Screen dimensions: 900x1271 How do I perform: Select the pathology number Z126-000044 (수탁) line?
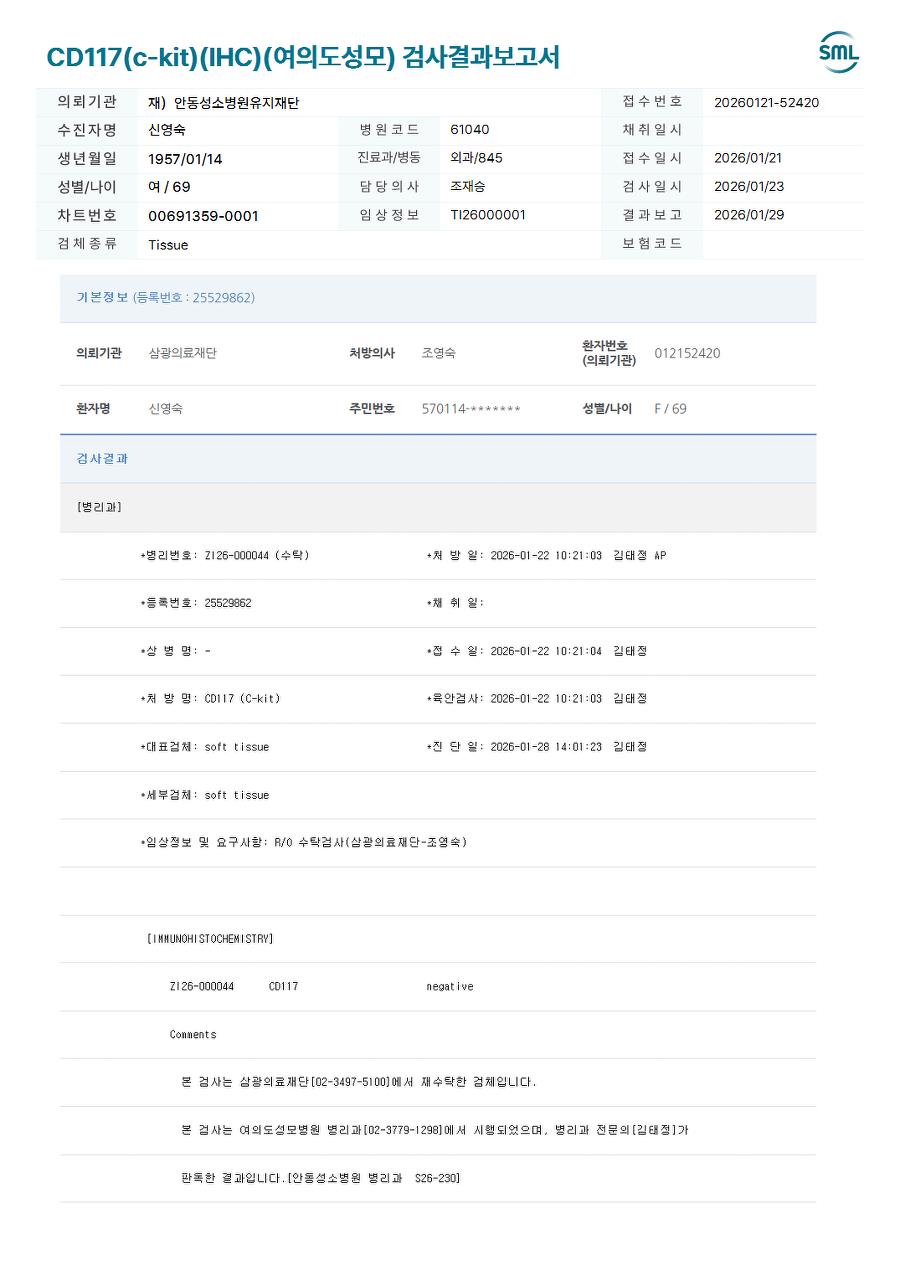(225, 555)
